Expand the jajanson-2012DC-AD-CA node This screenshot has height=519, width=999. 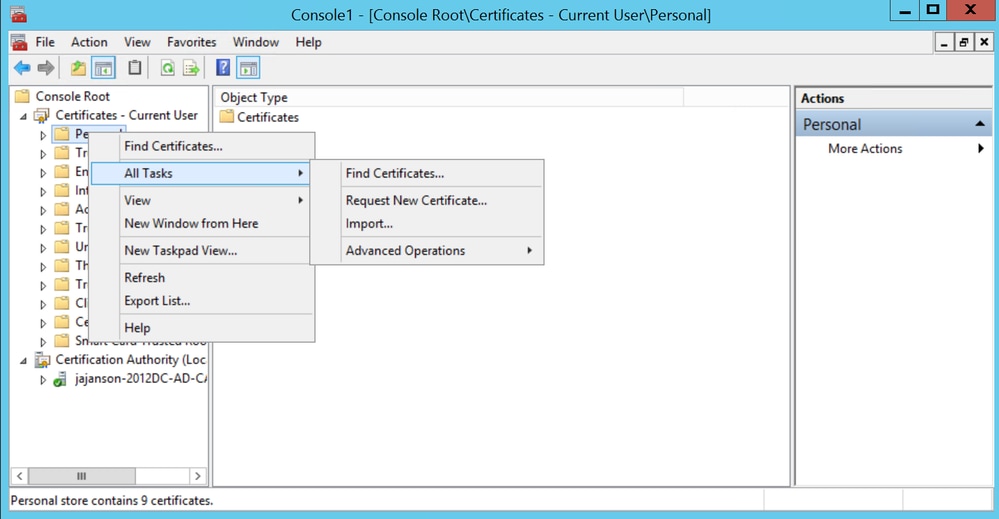pyautogui.click(x=43, y=380)
